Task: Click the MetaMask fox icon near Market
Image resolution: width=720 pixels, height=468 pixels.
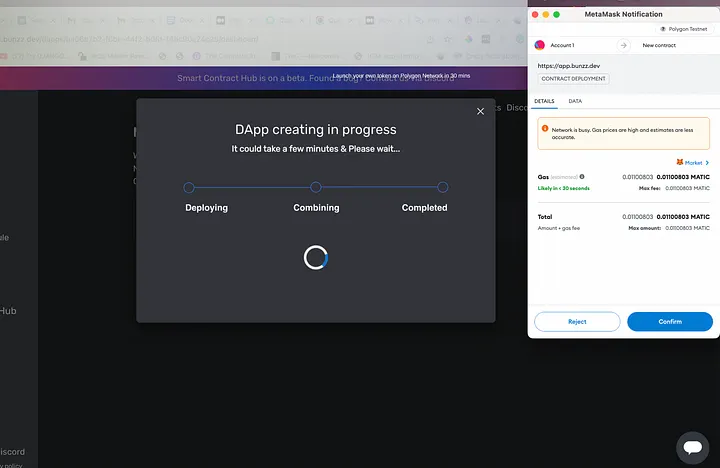Action: click(x=680, y=162)
